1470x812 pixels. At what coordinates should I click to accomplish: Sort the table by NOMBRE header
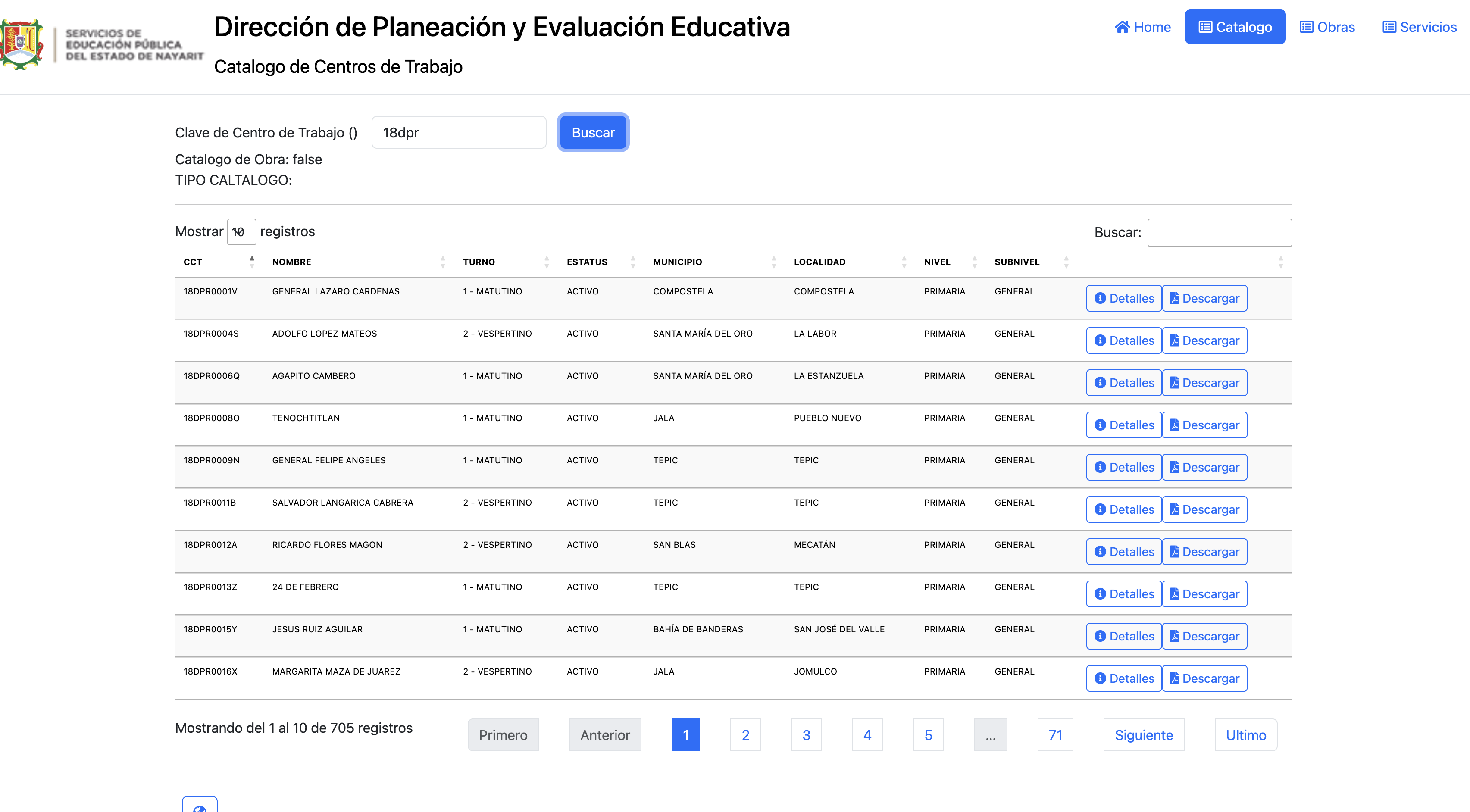[x=291, y=262]
